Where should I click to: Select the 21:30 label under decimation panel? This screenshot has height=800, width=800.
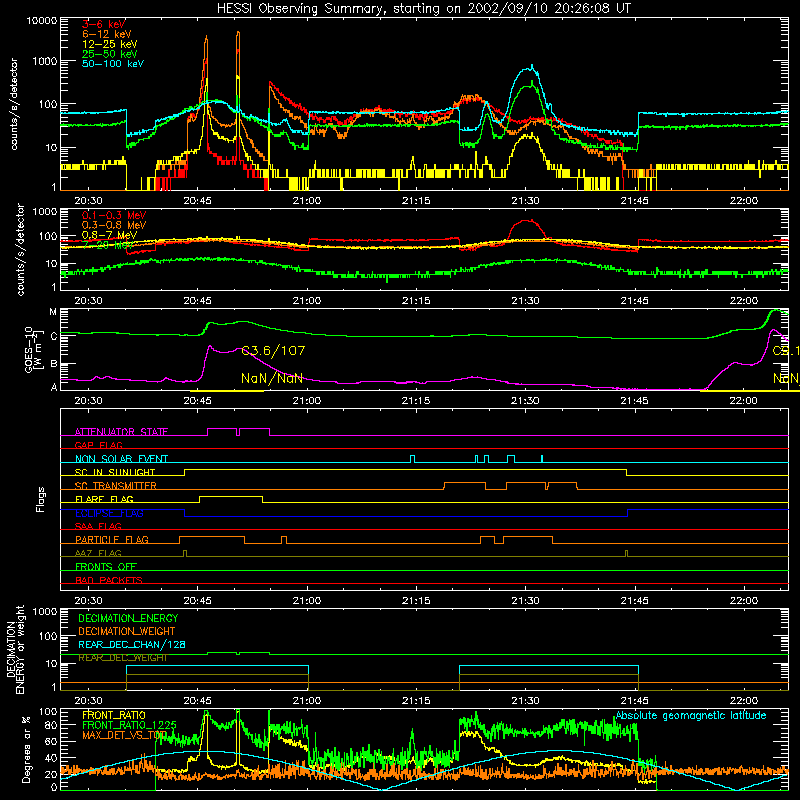coord(525,701)
